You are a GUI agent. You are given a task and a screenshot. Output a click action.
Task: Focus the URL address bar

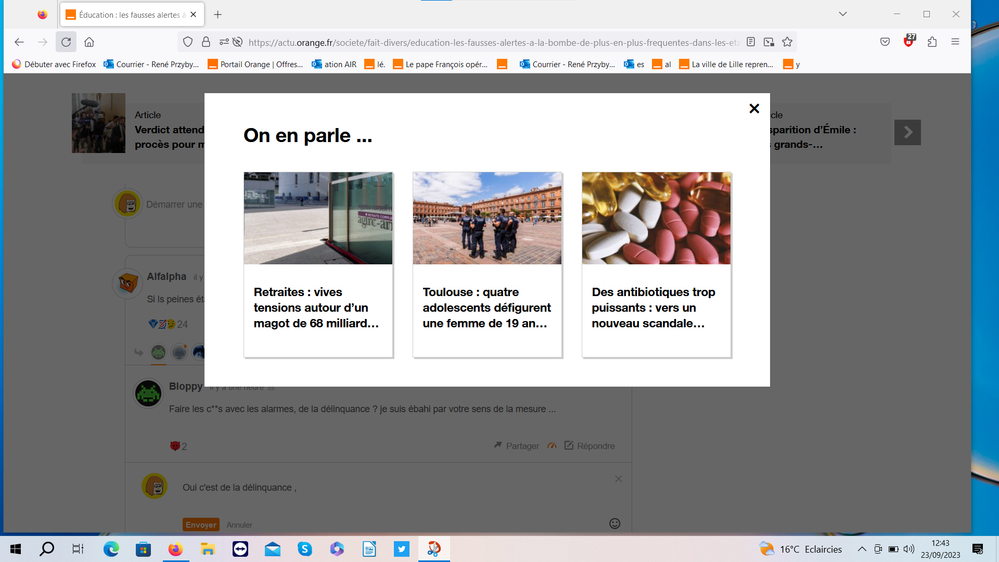[494, 43]
